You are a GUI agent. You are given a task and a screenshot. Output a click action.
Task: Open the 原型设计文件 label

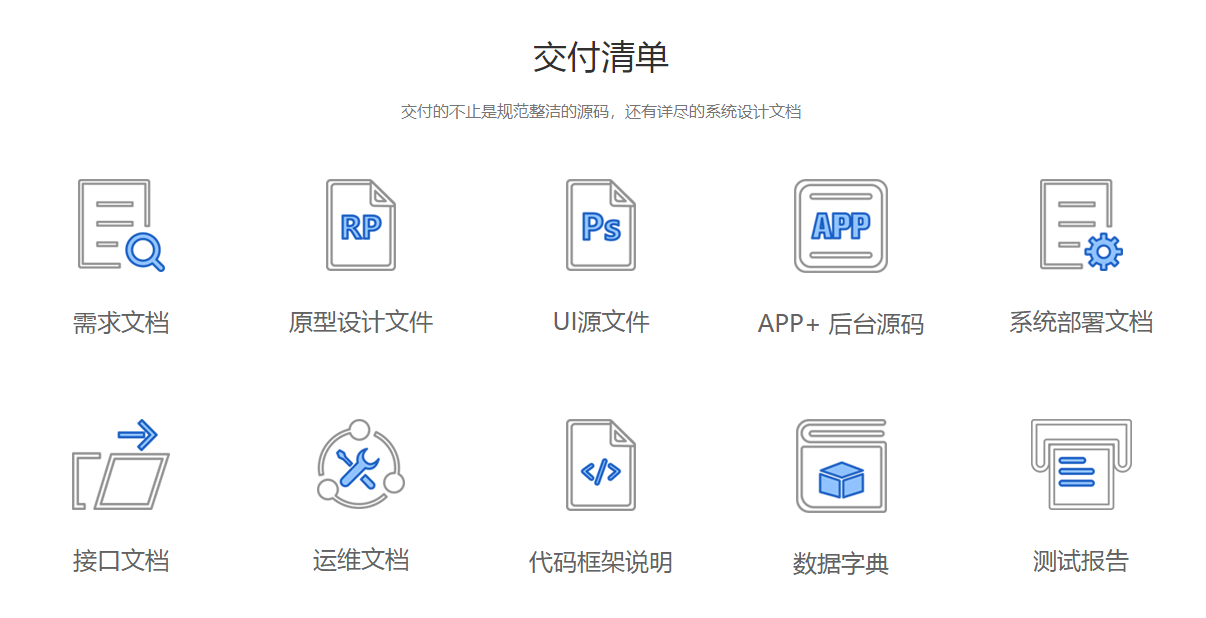pyautogui.click(x=361, y=322)
